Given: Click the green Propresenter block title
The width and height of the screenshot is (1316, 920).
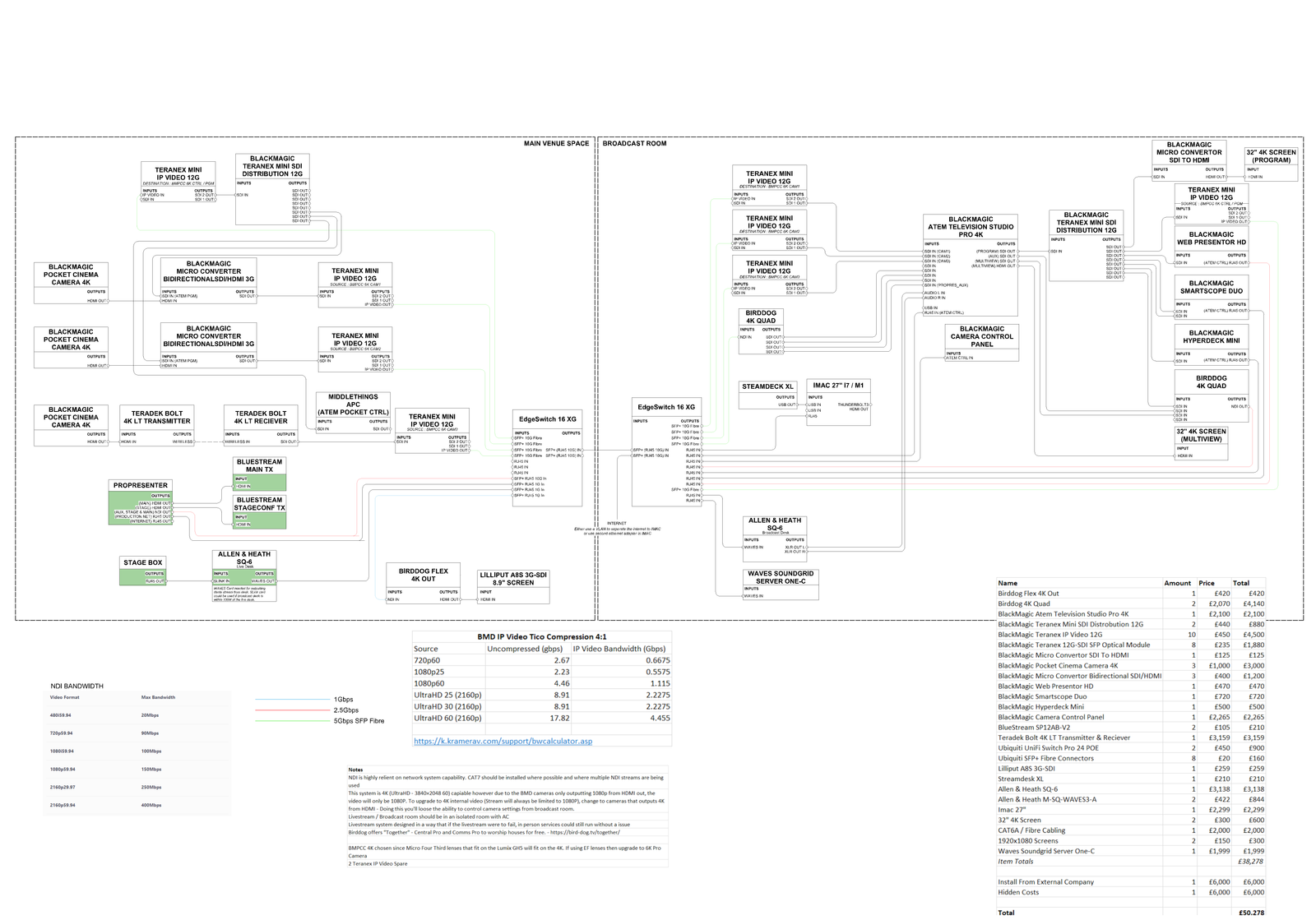Looking at the screenshot, I should click(x=141, y=485).
